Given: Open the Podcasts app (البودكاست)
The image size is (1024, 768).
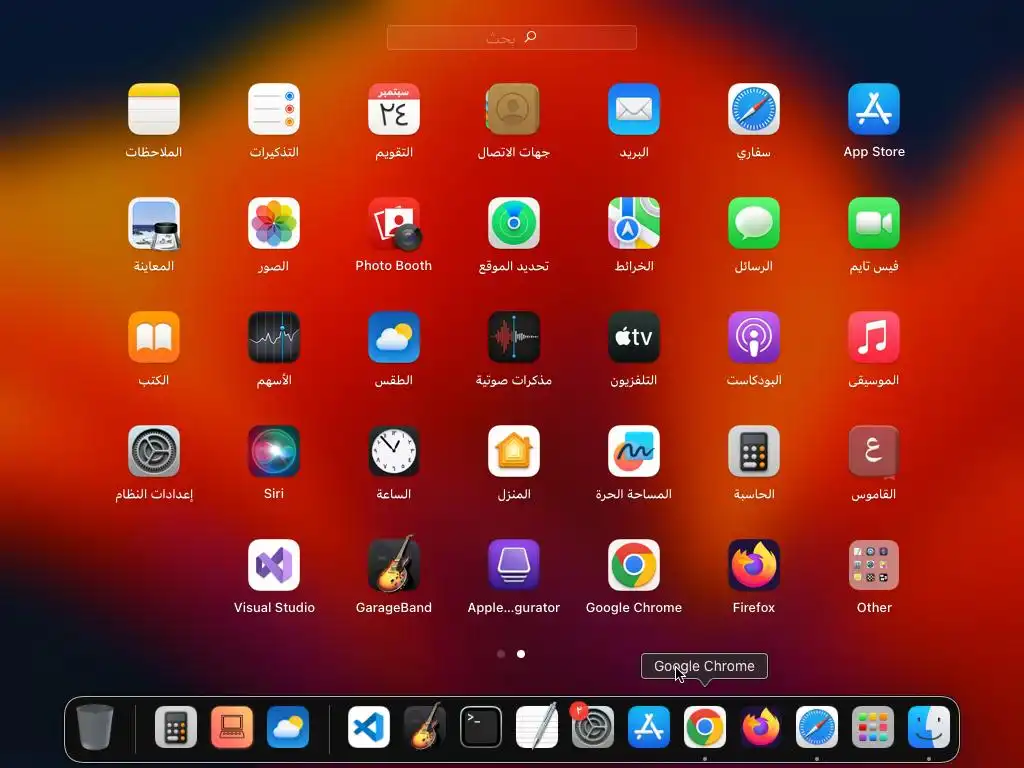Looking at the screenshot, I should pyautogui.click(x=754, y=337).
